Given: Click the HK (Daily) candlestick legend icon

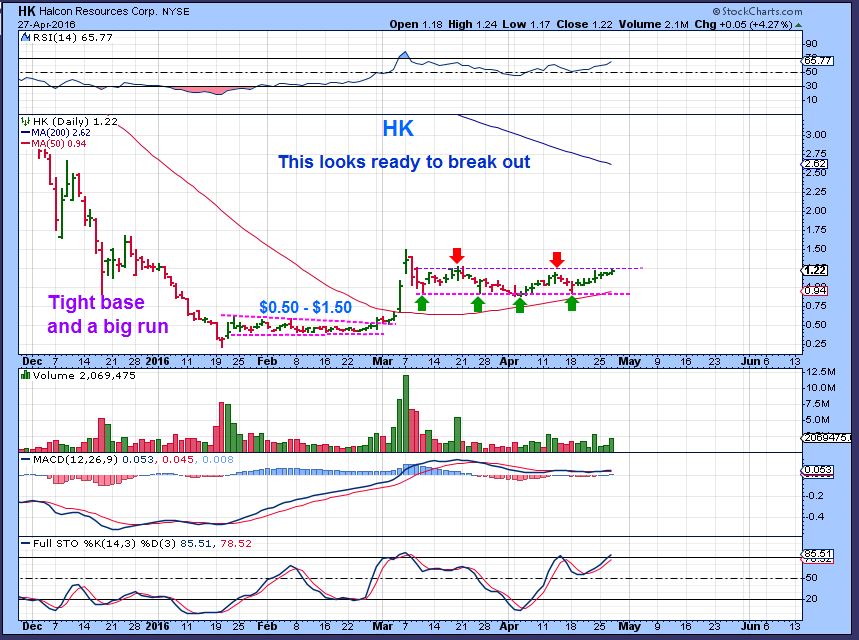Looking at the screenshot, I should pos(25,121).
